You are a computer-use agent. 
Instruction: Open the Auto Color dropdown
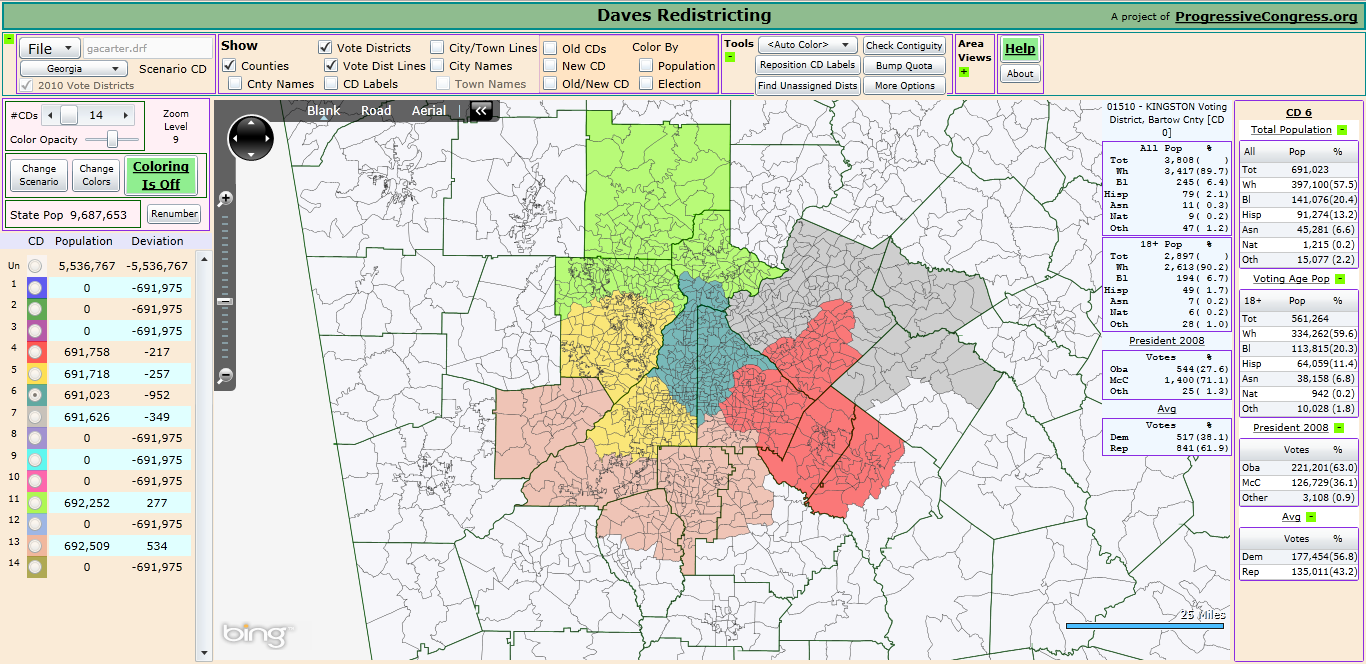coord(808,45)
